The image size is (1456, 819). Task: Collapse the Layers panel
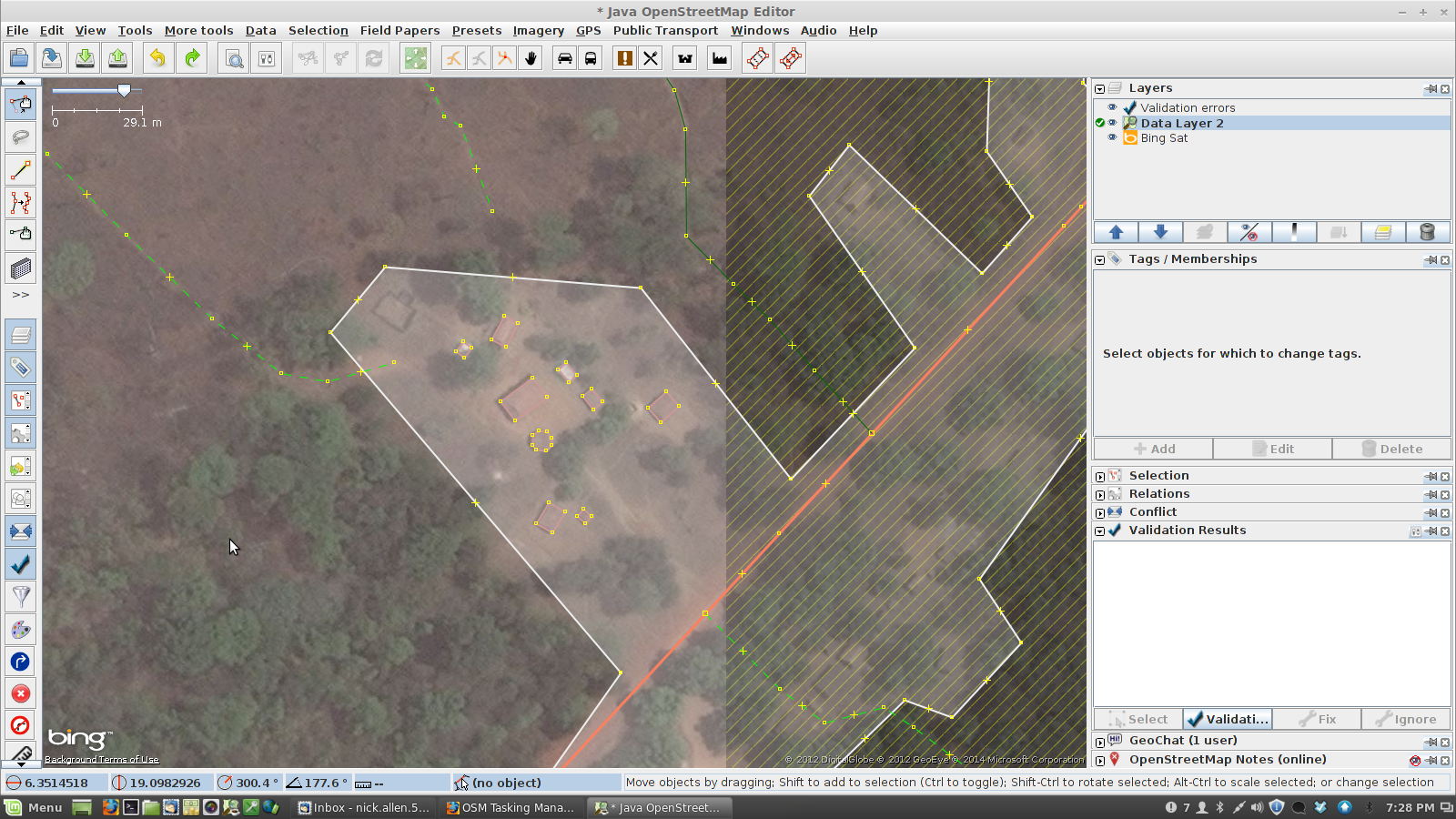1100,89
